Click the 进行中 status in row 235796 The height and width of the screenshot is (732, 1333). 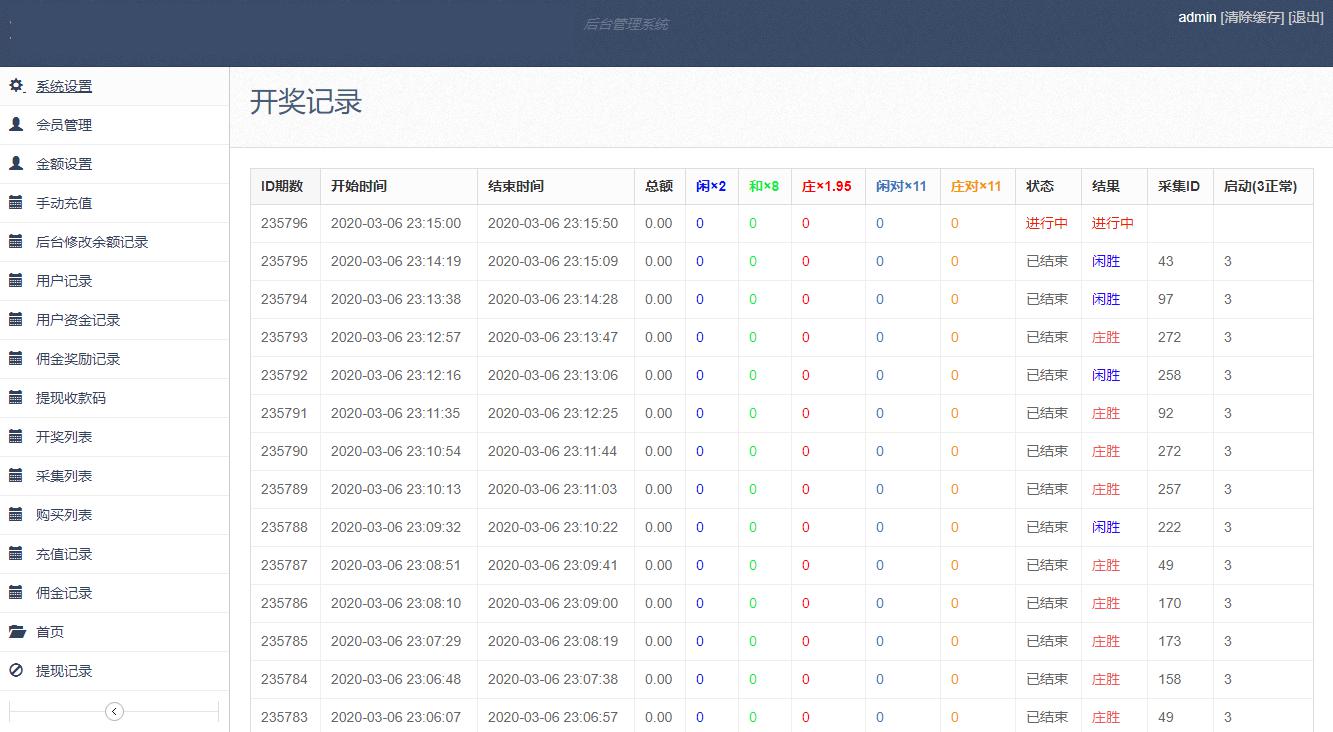1047,223
